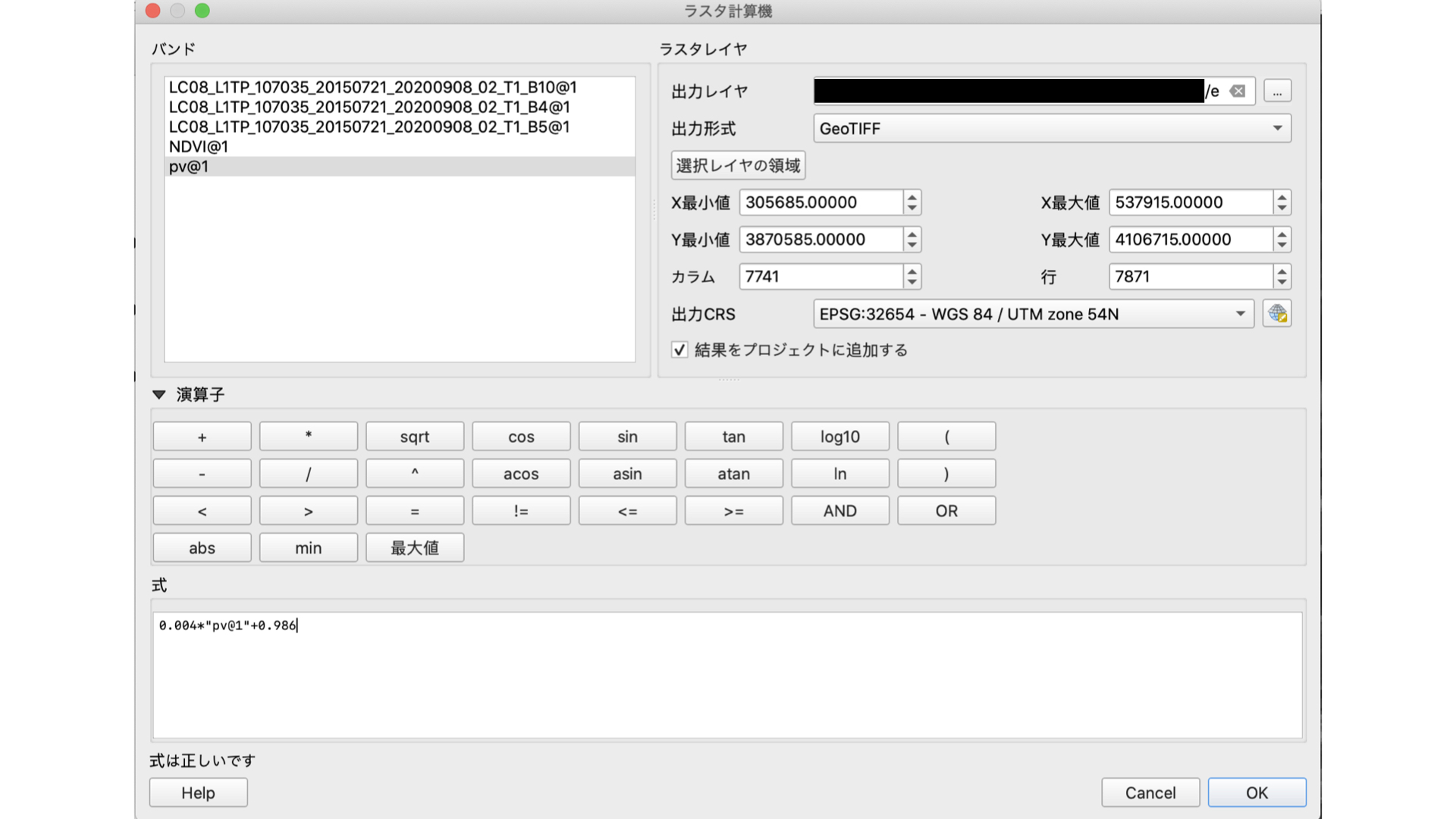Insert the acos function
The width and height of the screenshot is (1456, 819).
point(521,474)
